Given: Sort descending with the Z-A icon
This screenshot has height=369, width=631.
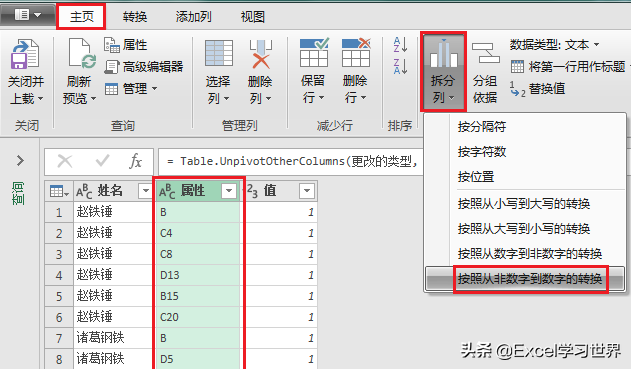Looking at the screenshot, I should tap(400, 66).
